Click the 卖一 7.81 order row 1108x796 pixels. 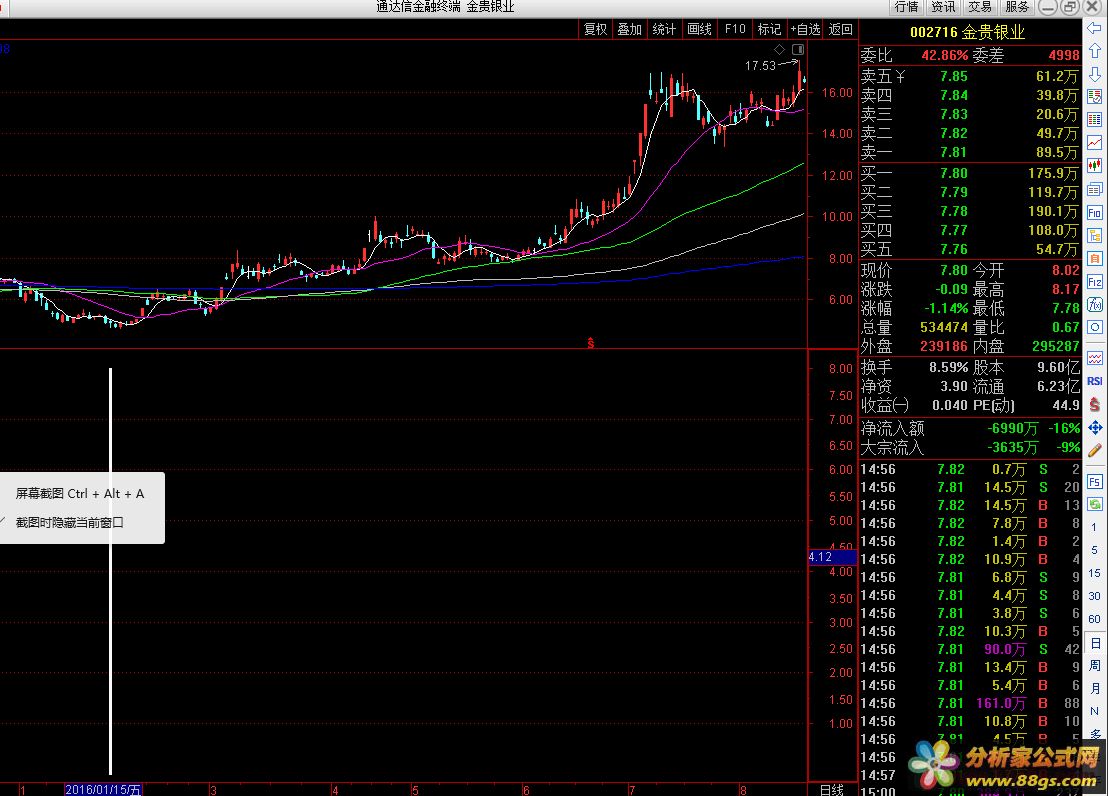point(970,152)
